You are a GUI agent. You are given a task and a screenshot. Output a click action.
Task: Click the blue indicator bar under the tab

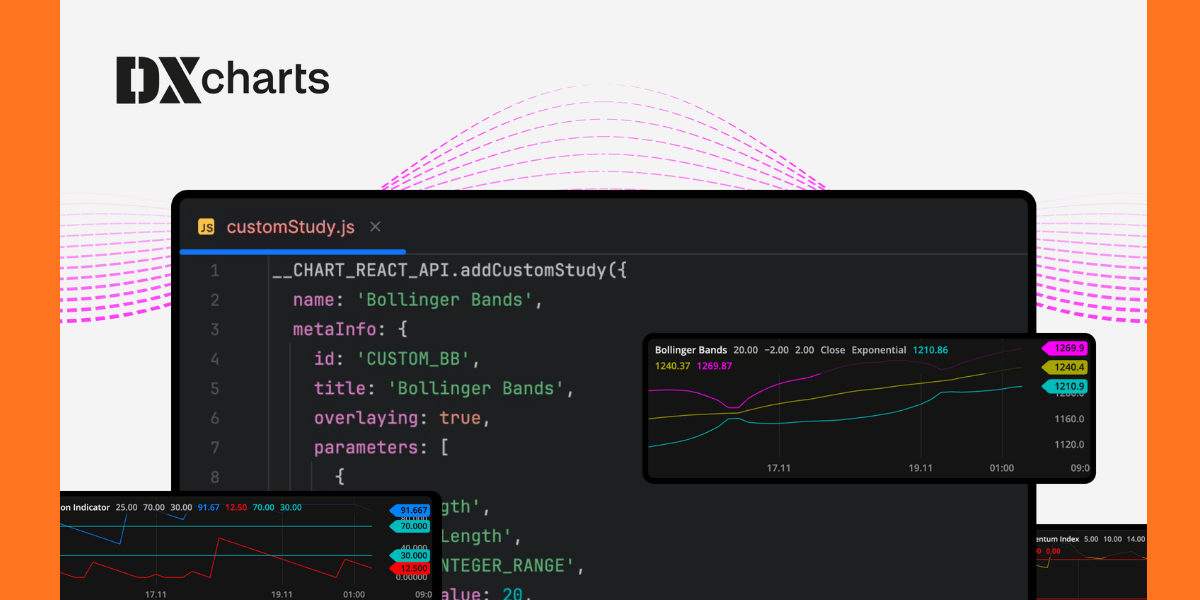(x=293, y=251)
